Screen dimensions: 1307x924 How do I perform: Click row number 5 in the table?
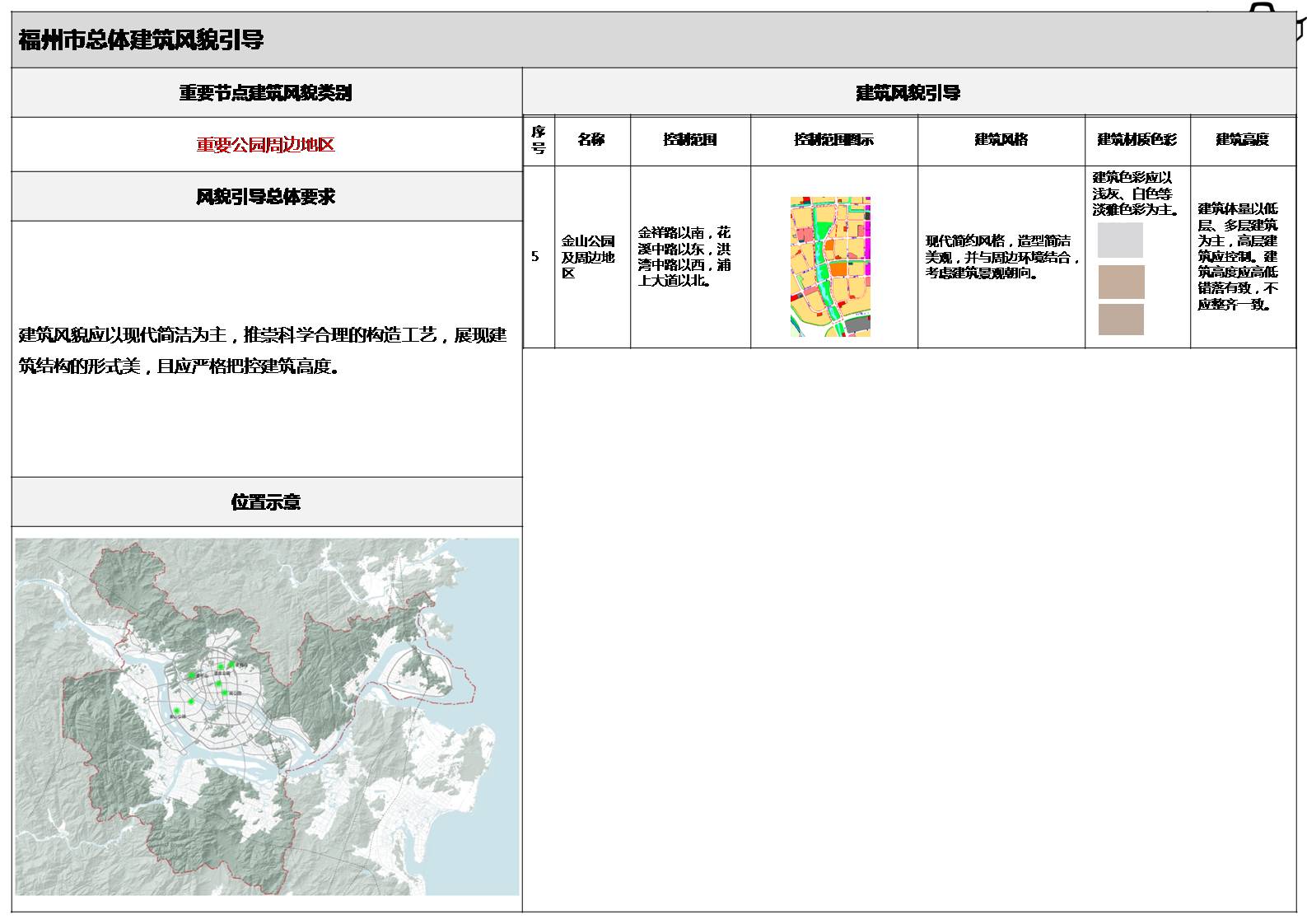(535, 257)
